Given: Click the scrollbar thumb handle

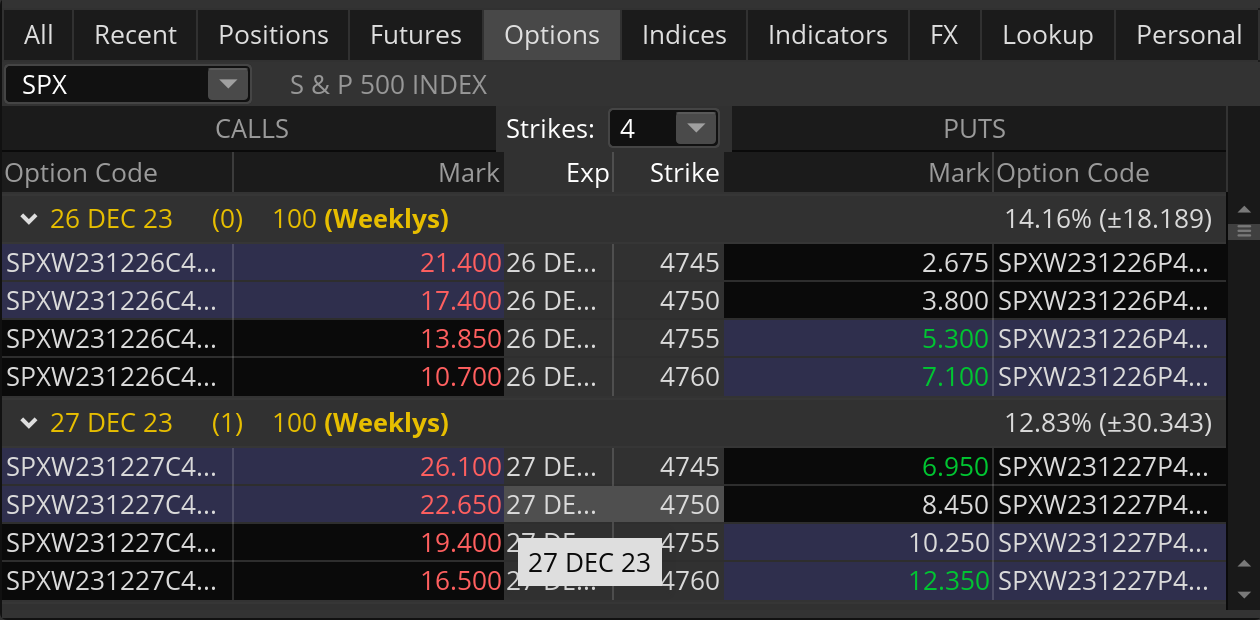Looking at the screenshot, I should (x=1244, y=231).
